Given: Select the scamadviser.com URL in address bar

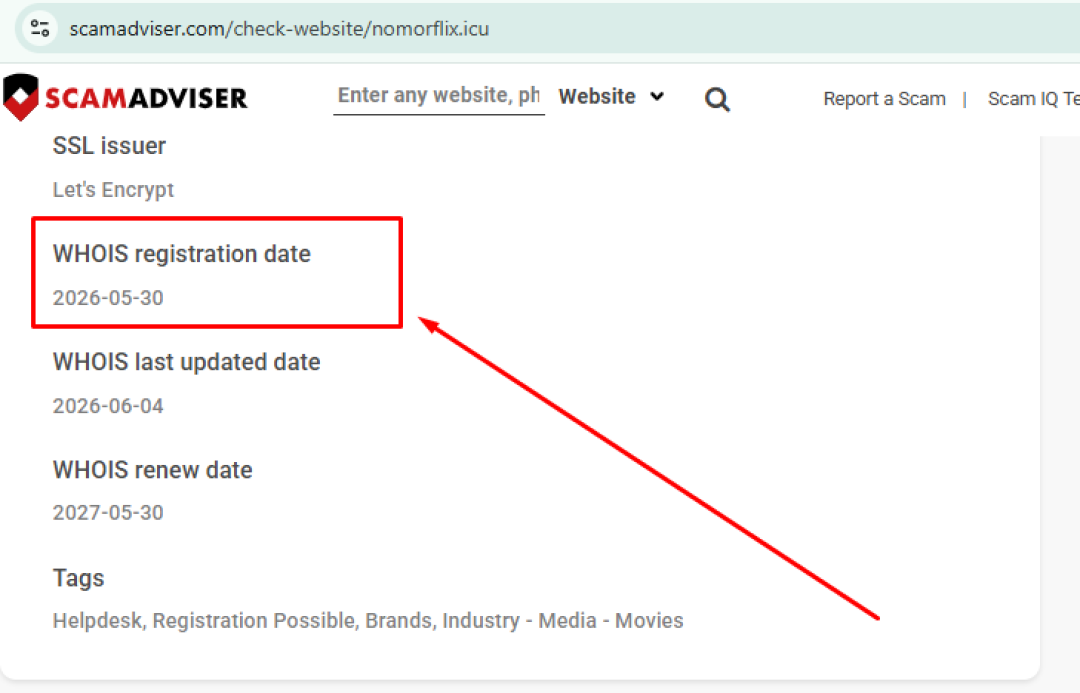Looking at the screenshot, I should coord(279,29).
